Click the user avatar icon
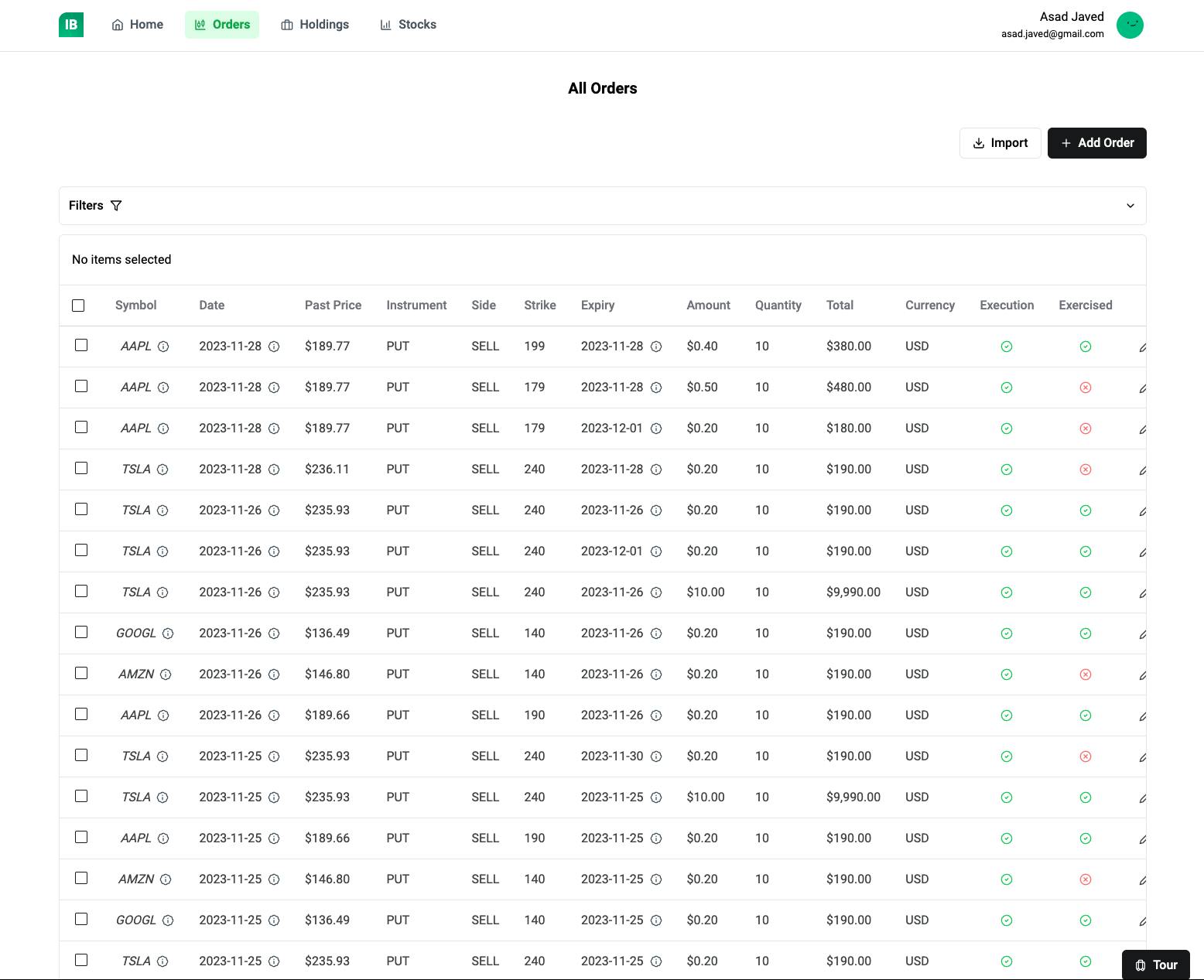 point(1130,25)
